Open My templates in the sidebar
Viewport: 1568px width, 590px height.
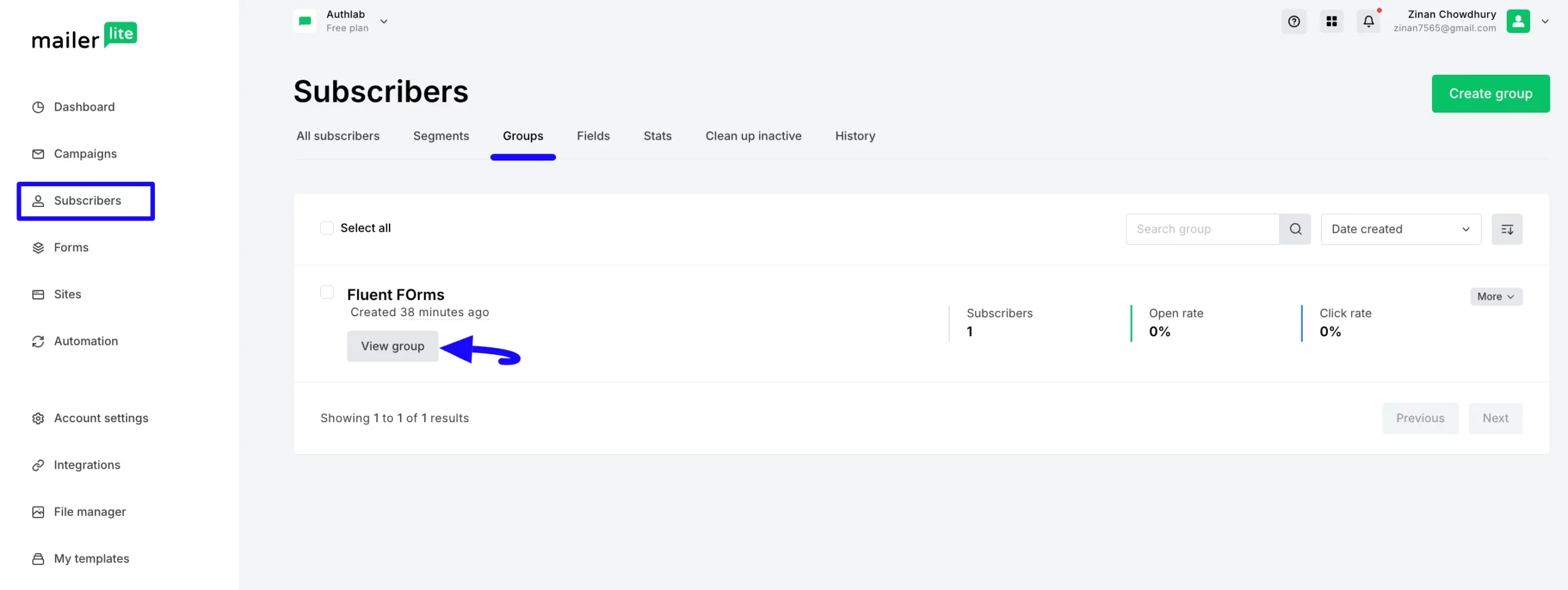click(92, 559)
